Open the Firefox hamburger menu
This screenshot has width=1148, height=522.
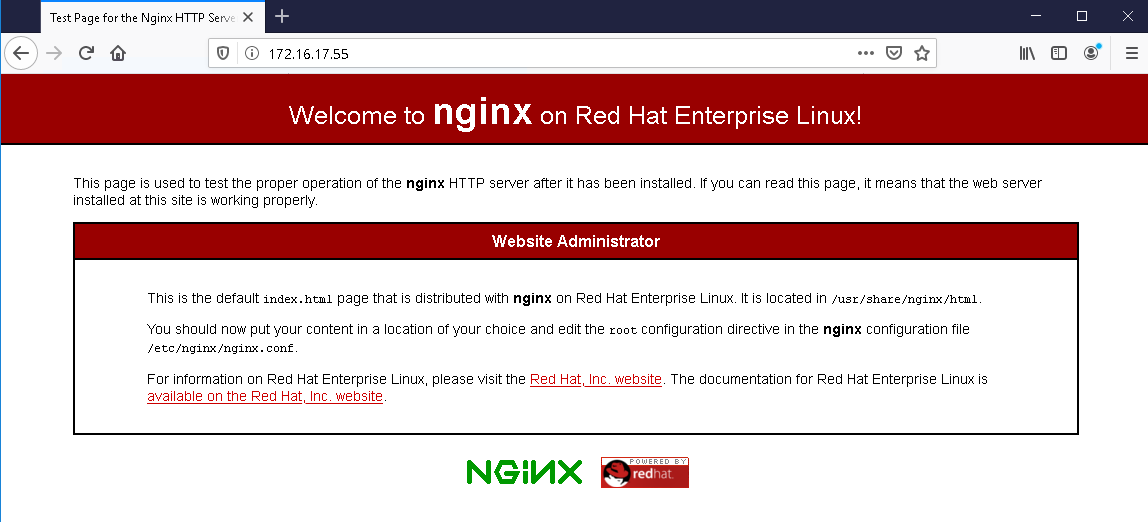(x=1131, y=53)
